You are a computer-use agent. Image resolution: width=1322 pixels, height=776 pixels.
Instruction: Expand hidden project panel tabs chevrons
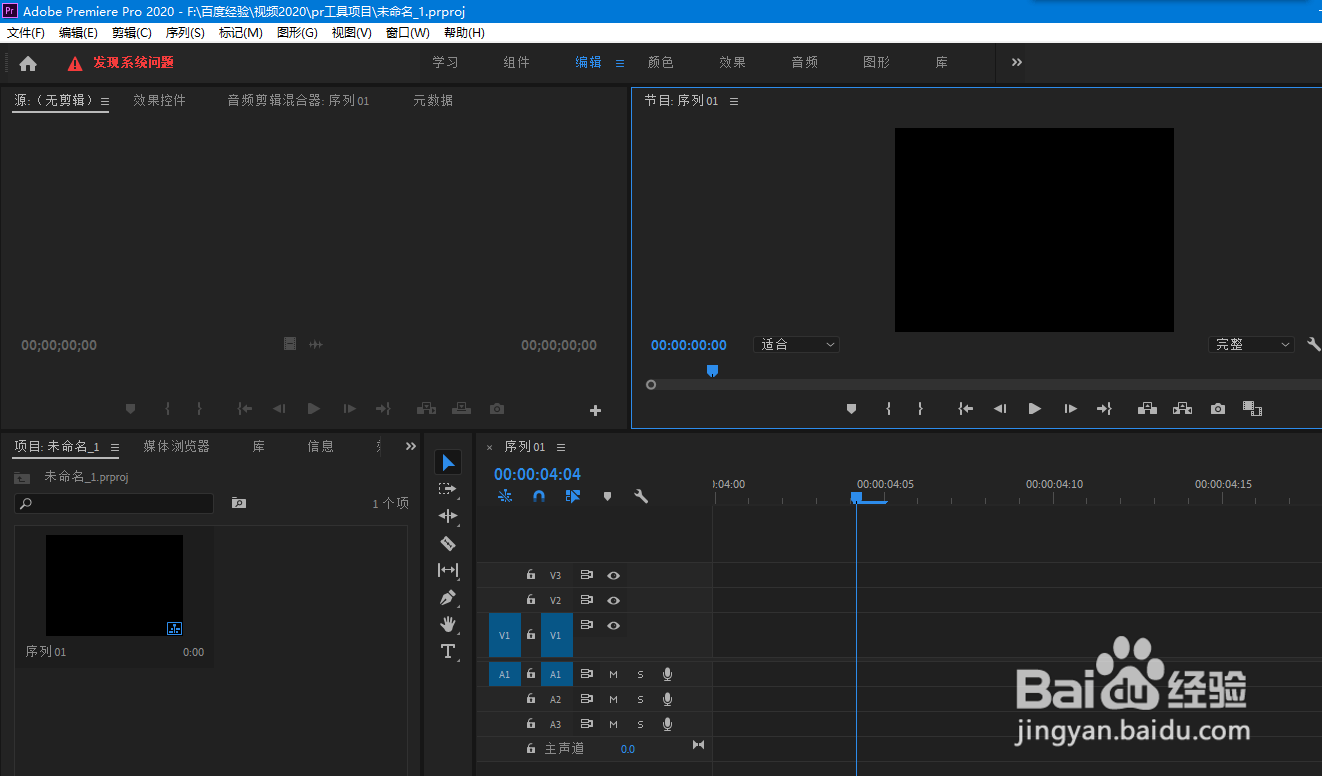pyautogui.click(x=410, y=446)
